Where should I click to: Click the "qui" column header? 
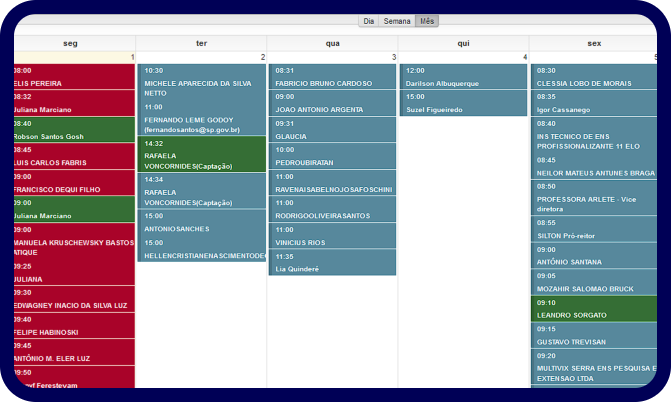(463, 43)
